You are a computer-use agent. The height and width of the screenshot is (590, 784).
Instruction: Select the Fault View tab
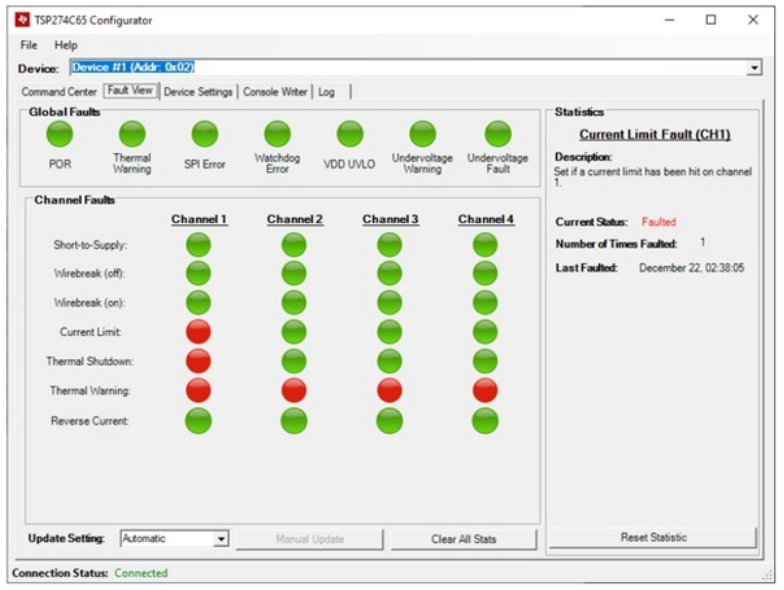tap(130, 90)
